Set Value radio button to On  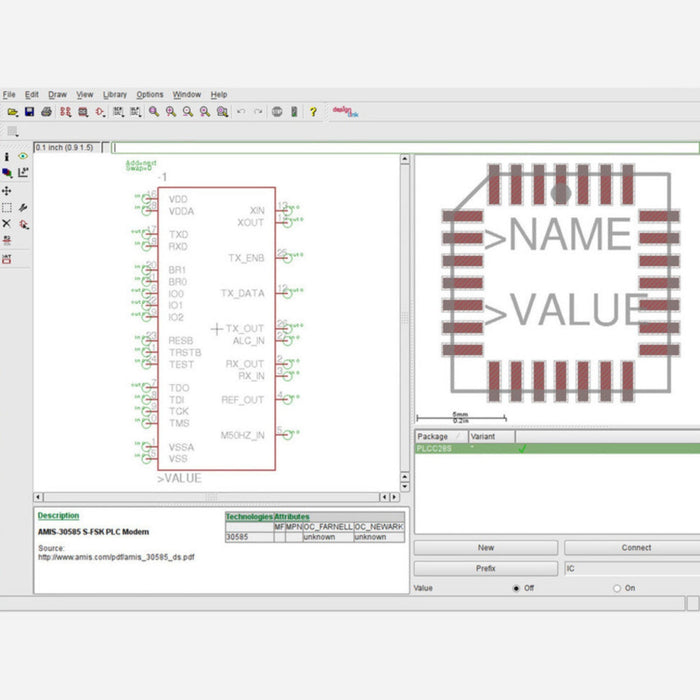tap(617, 588)
